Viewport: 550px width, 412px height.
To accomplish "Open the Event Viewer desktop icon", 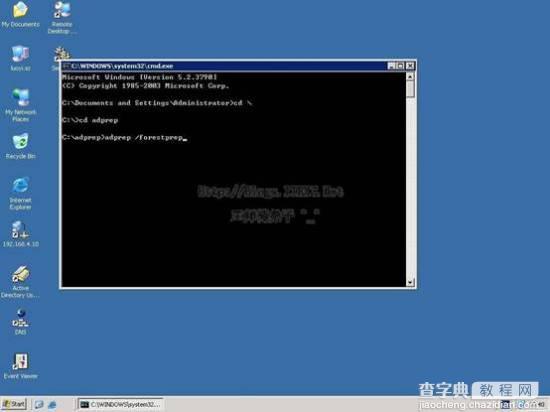I will tap(20, 366).
